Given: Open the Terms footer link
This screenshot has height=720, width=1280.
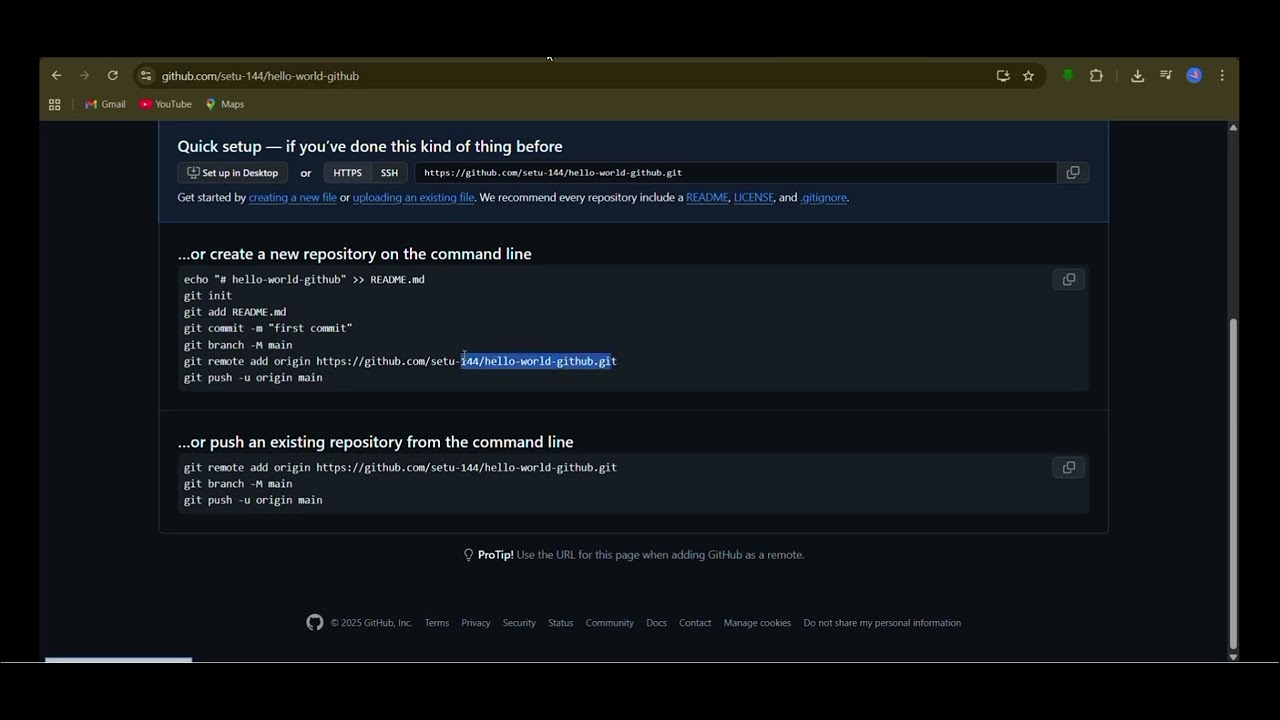Looking at the screenshot, I should pos(437,623).
